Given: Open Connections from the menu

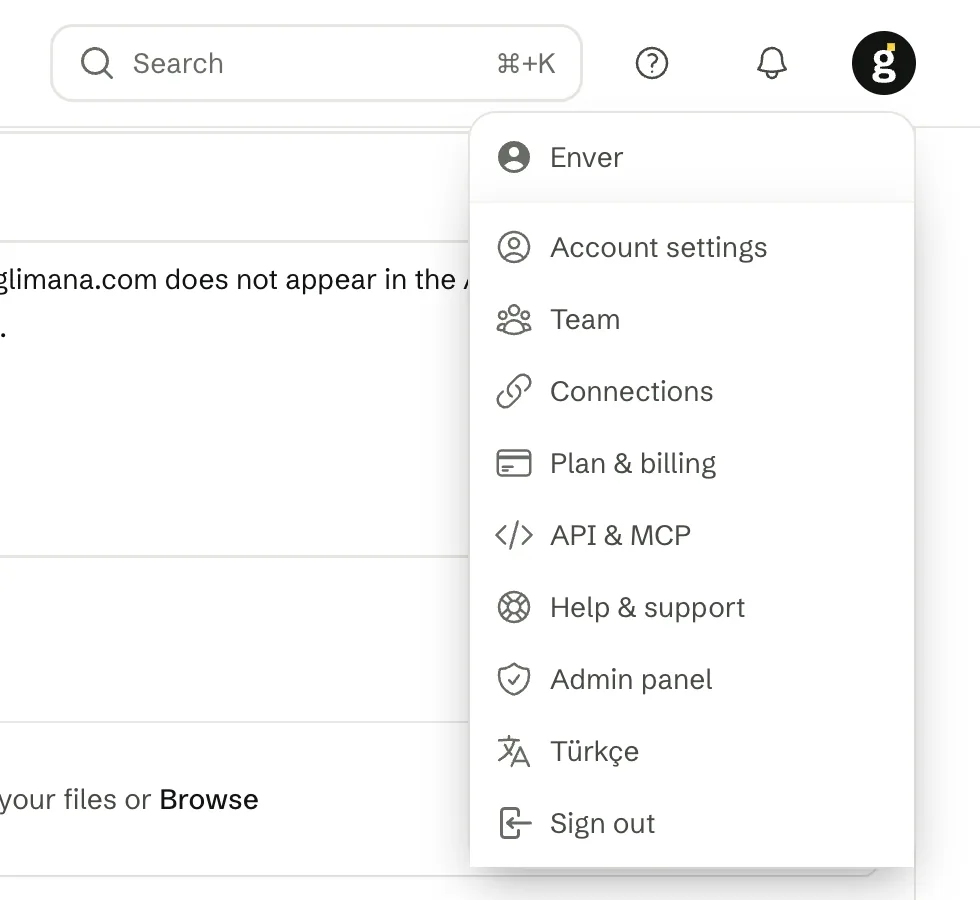Looking at the screenshot, I should coord(692,391).
